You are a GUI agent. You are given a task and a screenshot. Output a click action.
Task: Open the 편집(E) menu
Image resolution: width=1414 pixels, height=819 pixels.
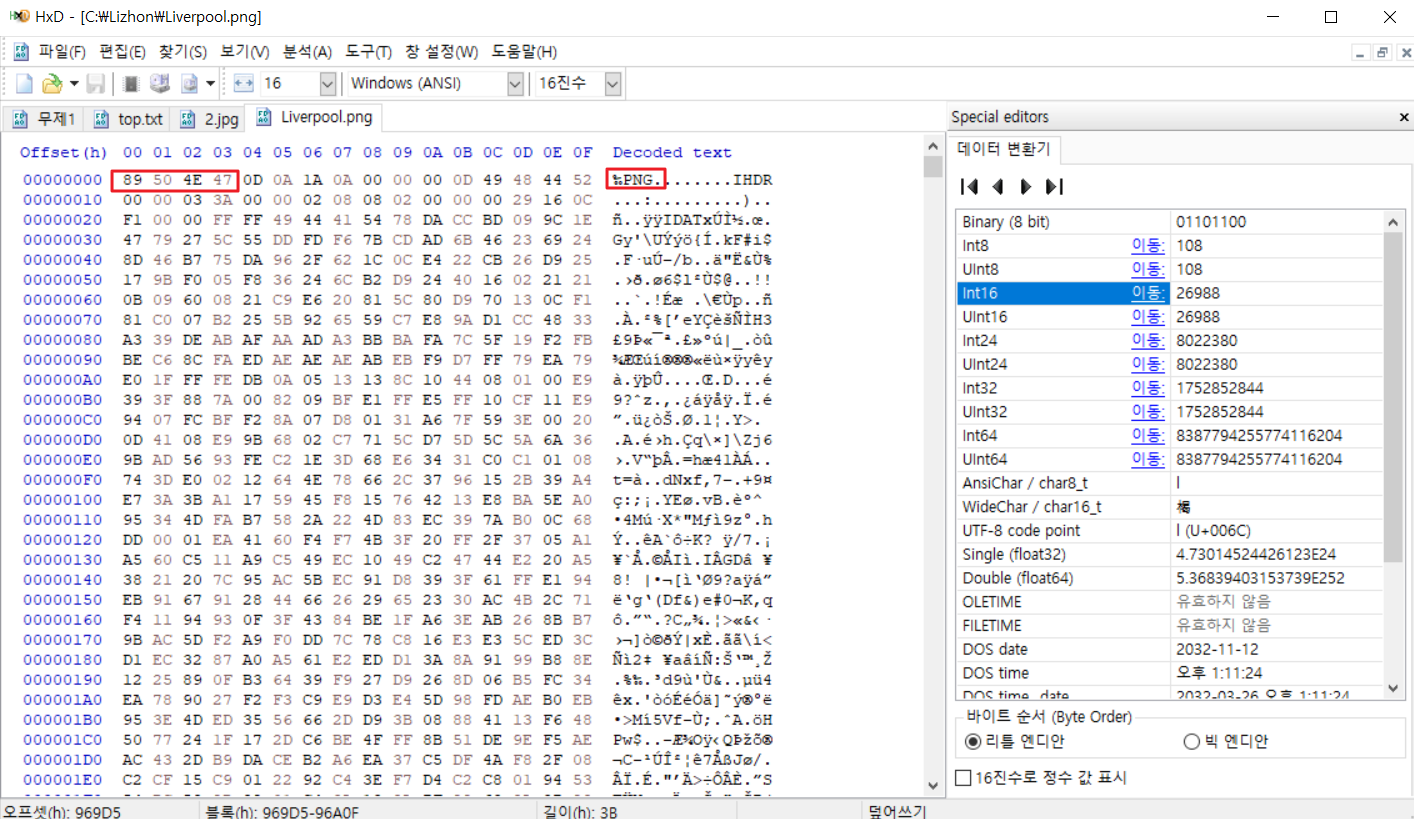122,52
